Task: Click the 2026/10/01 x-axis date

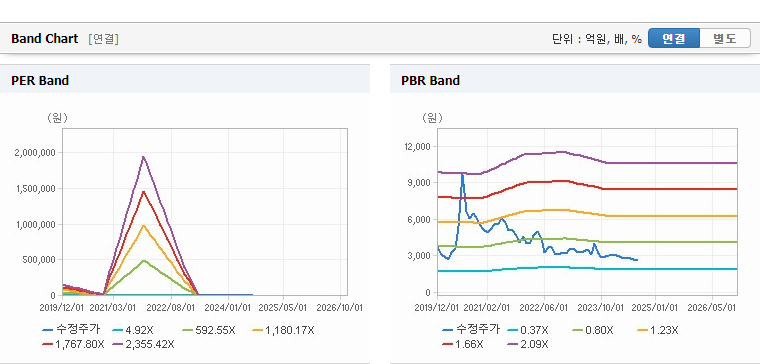Action: (339, 307)
